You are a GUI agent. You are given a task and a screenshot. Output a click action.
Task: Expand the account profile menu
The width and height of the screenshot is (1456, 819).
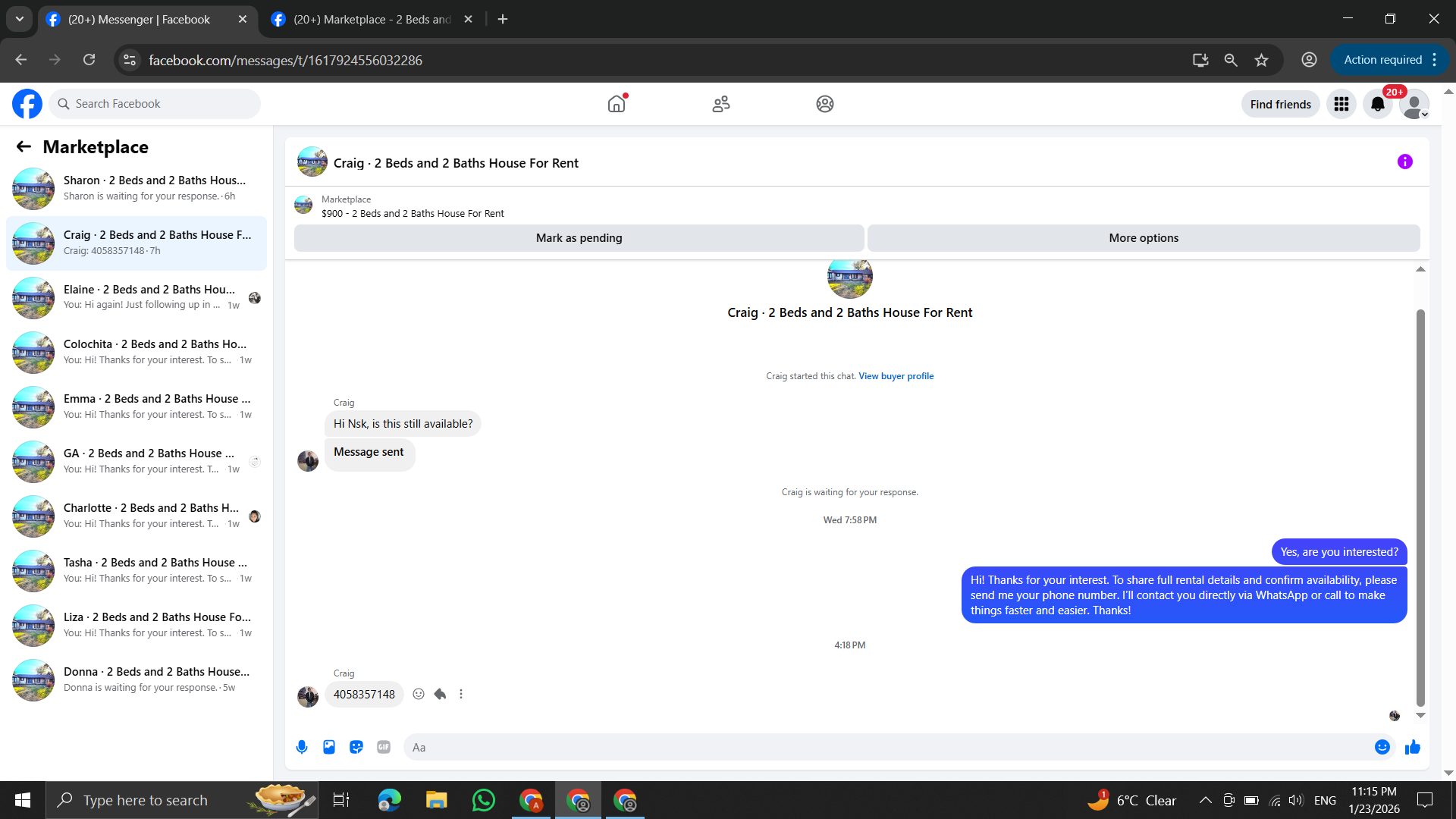1414,104
